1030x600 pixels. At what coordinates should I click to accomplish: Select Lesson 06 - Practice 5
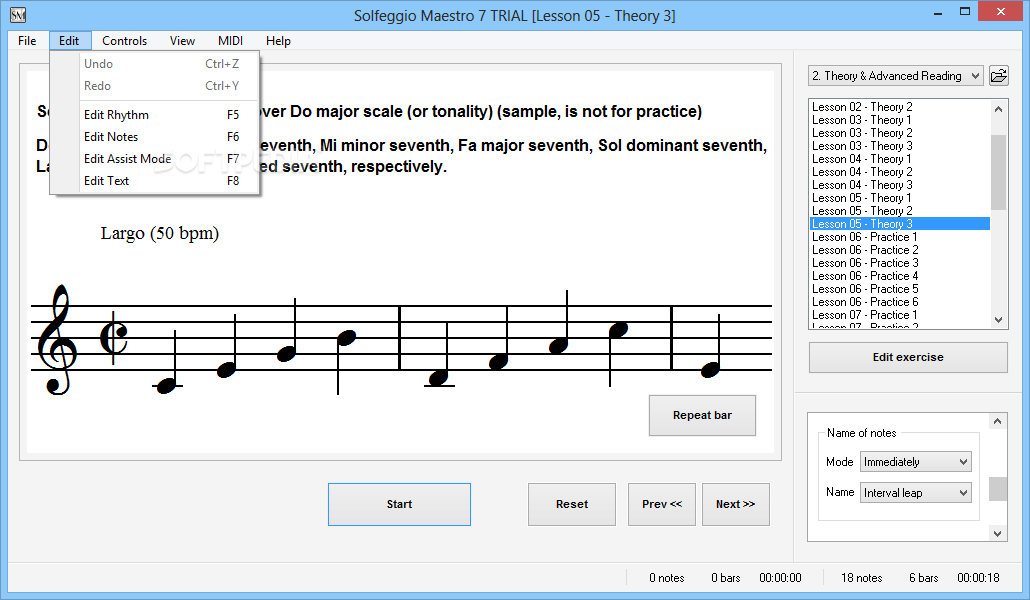click(x=899, y=289)
